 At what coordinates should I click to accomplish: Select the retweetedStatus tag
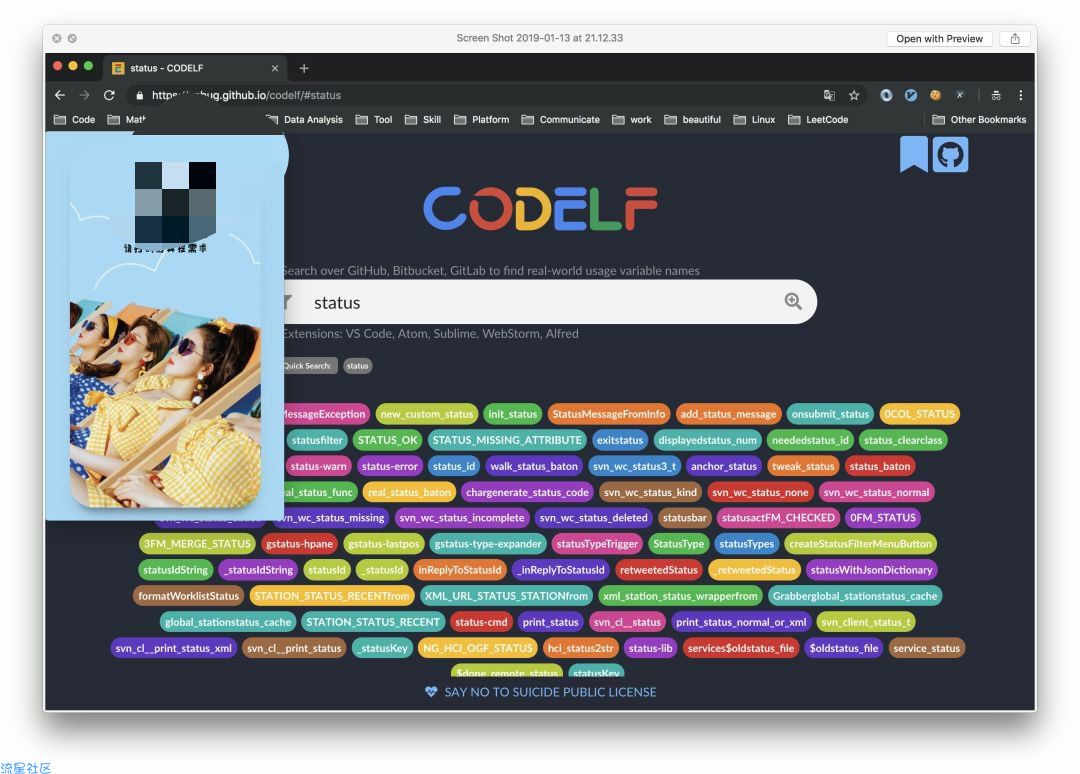(x=658, y=570)
